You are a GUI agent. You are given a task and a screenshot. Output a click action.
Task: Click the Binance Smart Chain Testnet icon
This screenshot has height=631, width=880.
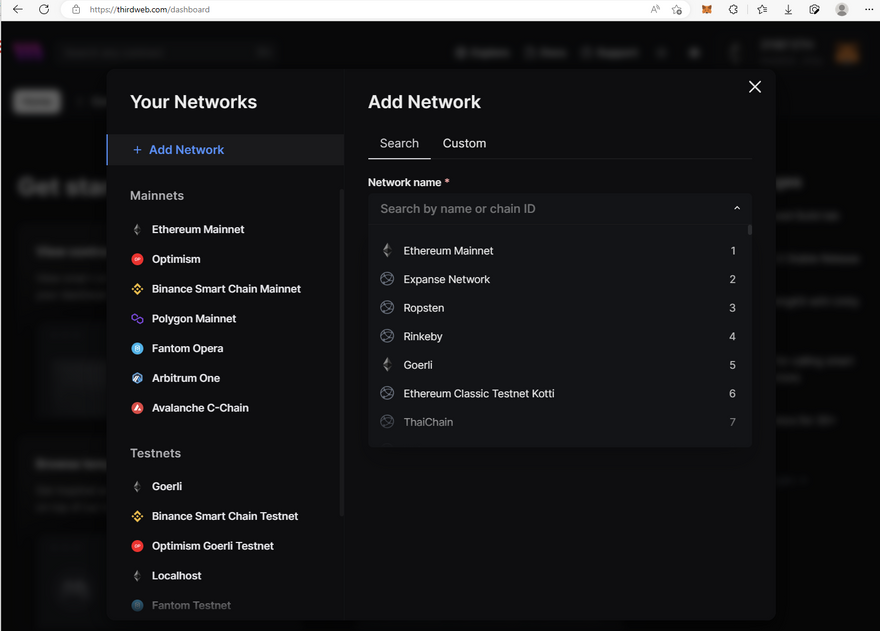click(137, 516)
